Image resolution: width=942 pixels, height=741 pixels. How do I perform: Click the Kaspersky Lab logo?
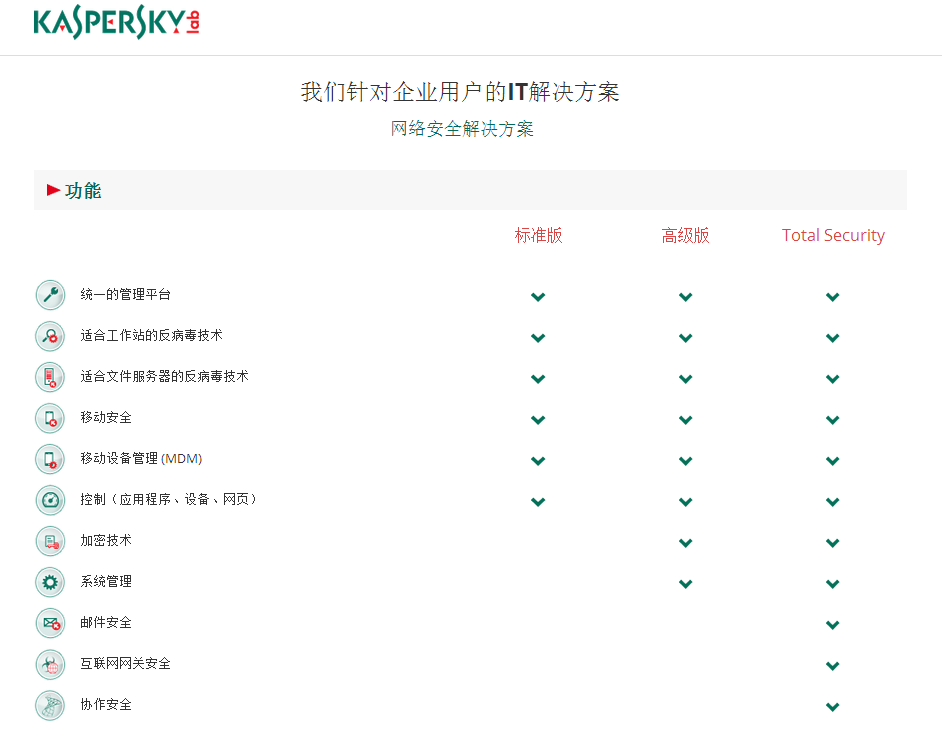(x=117, y=22)
